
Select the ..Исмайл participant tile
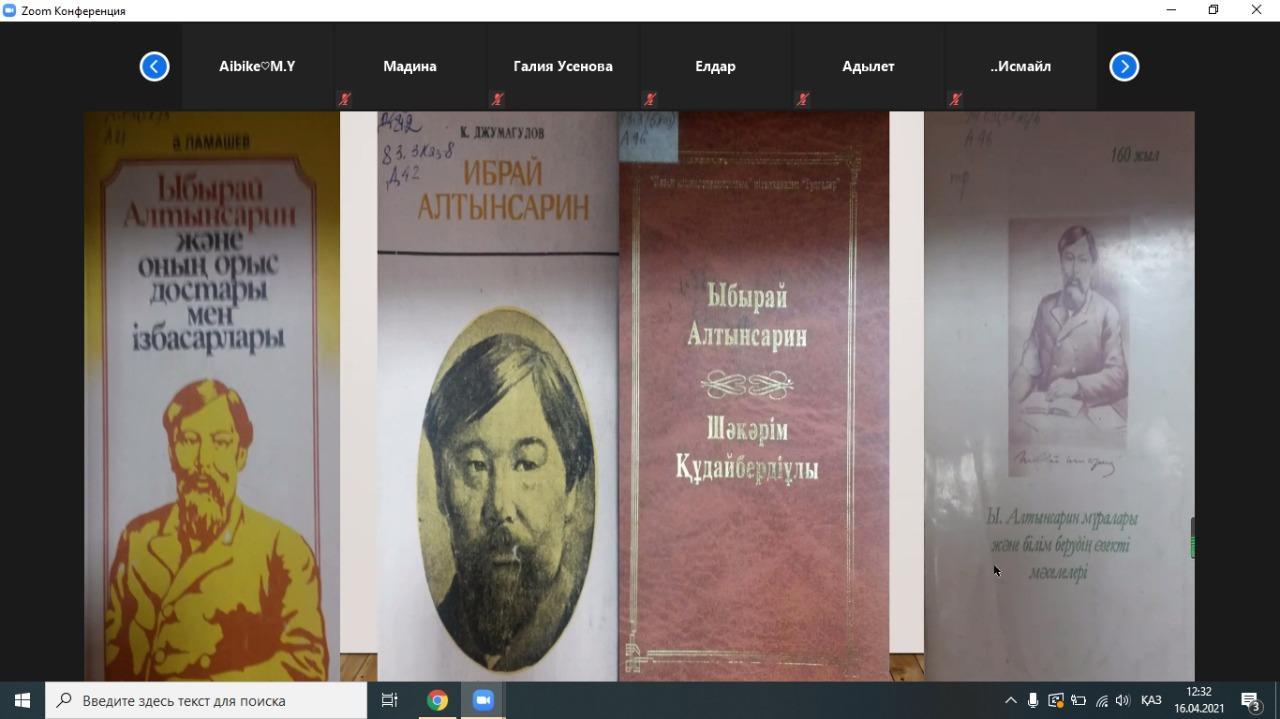click(1021, 67)
